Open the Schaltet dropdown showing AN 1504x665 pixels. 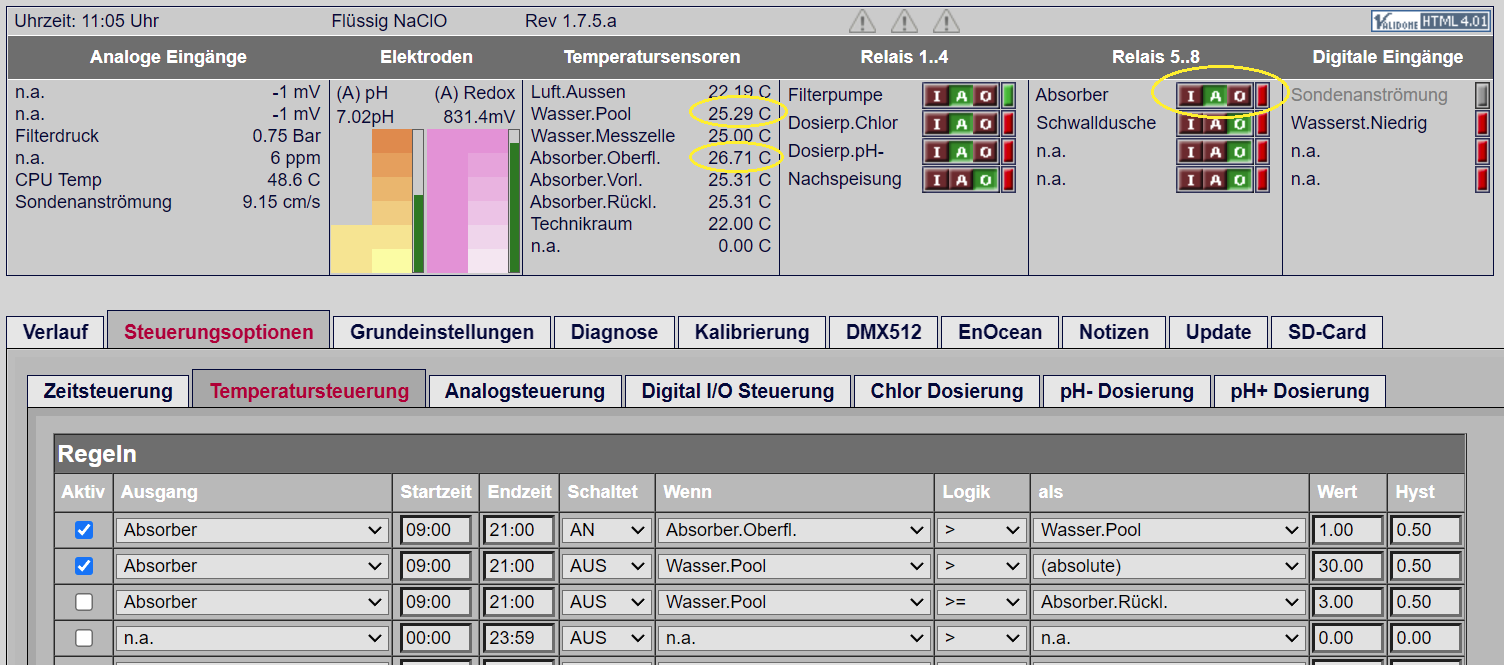coord(607,530)
